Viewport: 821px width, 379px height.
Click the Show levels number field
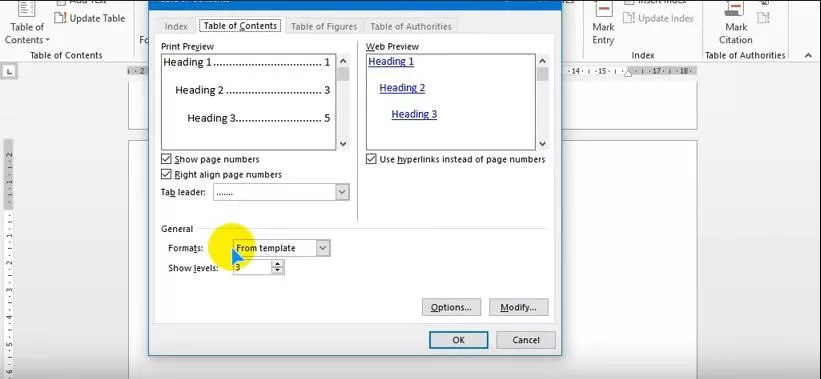pos(252,267)
